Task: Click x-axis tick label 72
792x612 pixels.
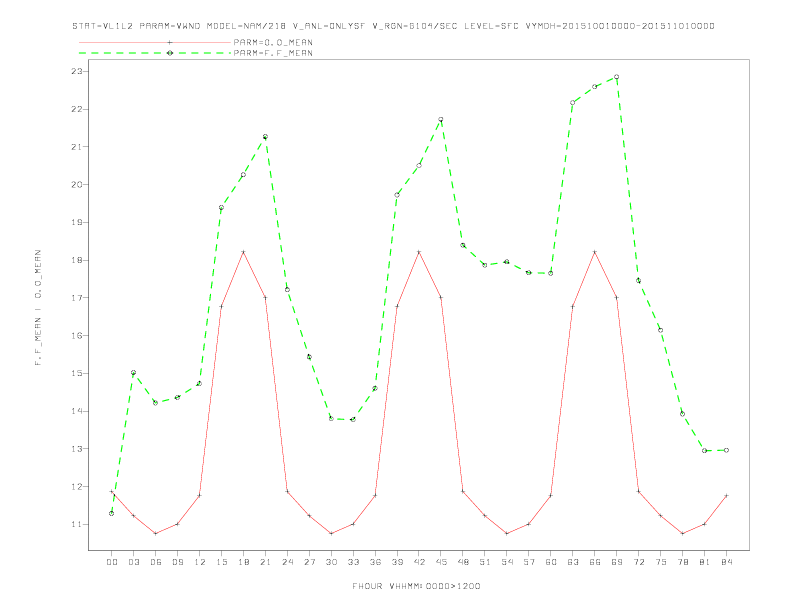Action: [x=638, y=562]
